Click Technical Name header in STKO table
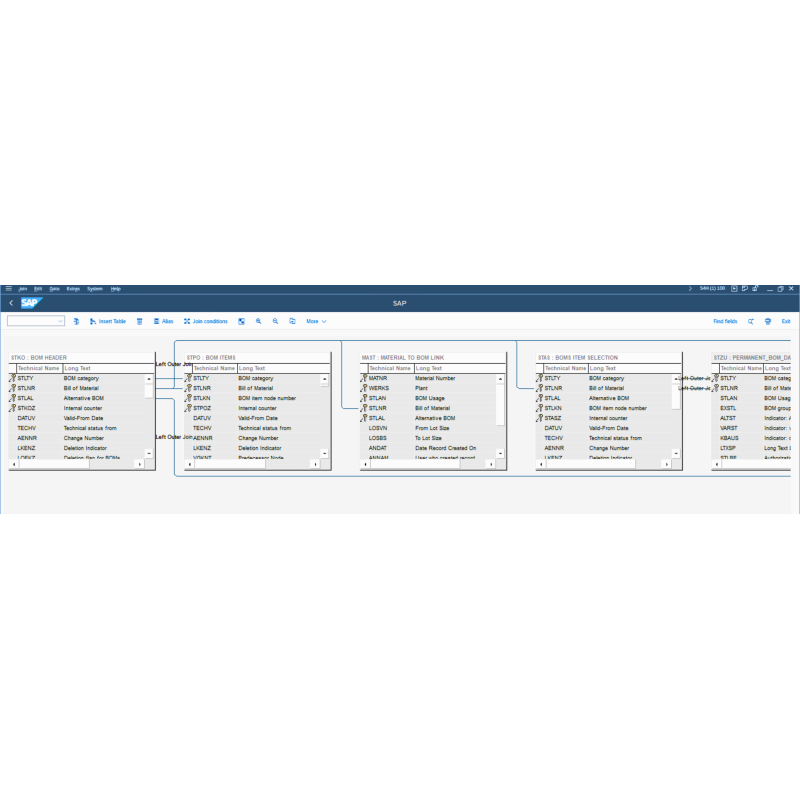Viewport: 800px width, 800px height. 38,368
